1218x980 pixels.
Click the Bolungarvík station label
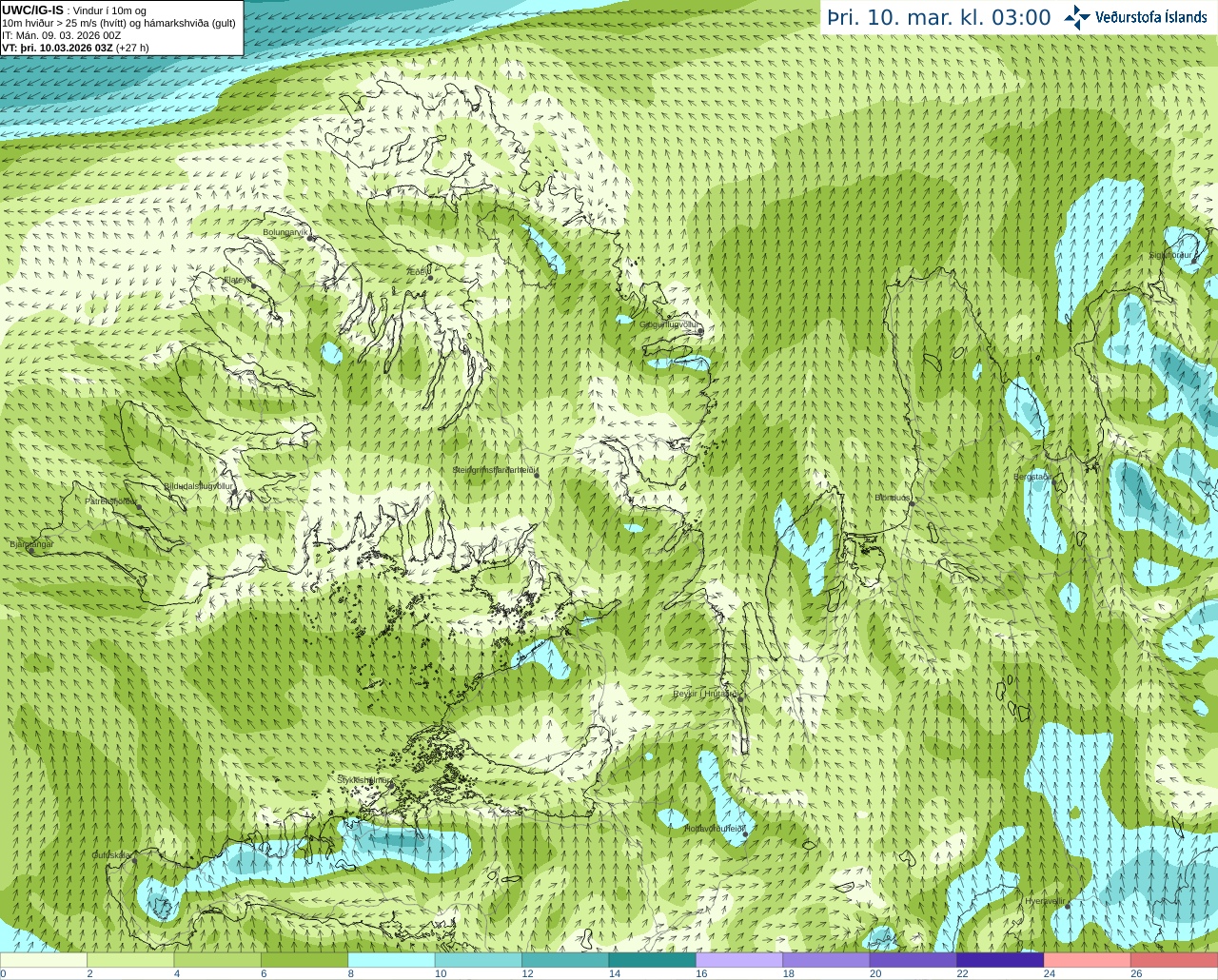click(286, 231)
